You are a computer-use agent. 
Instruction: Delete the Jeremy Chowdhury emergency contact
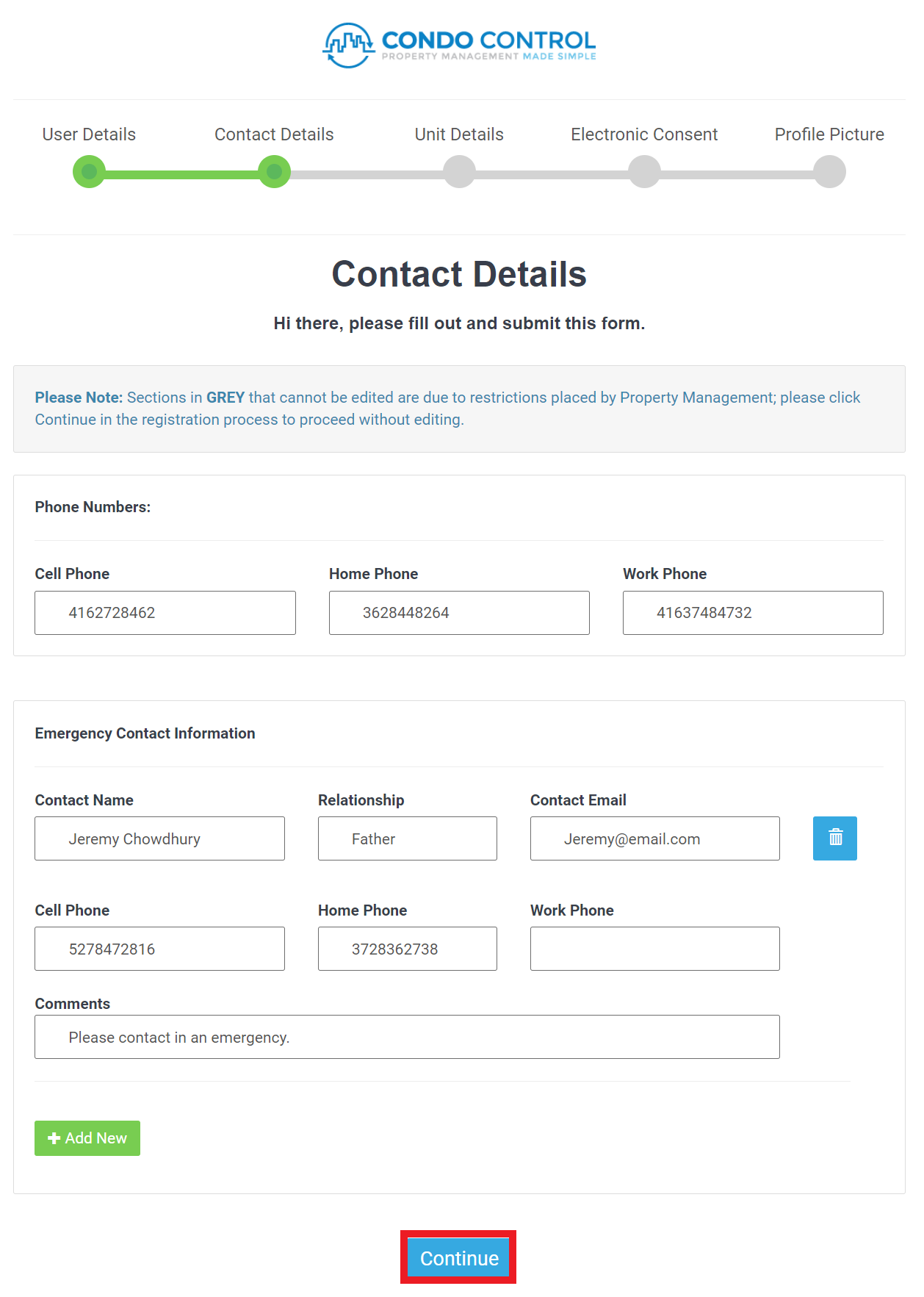(834, 838)
